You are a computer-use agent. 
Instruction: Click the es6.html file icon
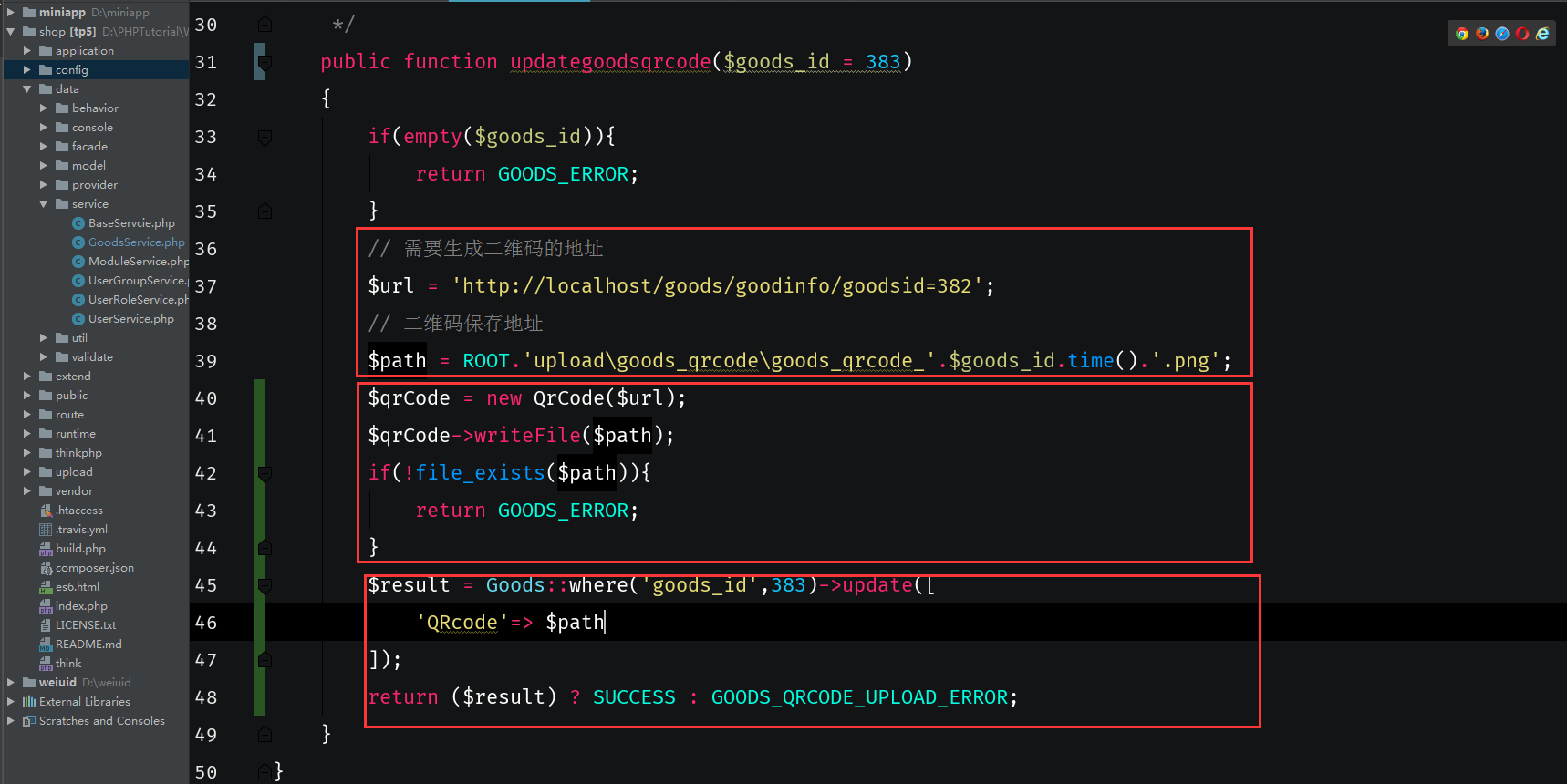tap(46, 587)
